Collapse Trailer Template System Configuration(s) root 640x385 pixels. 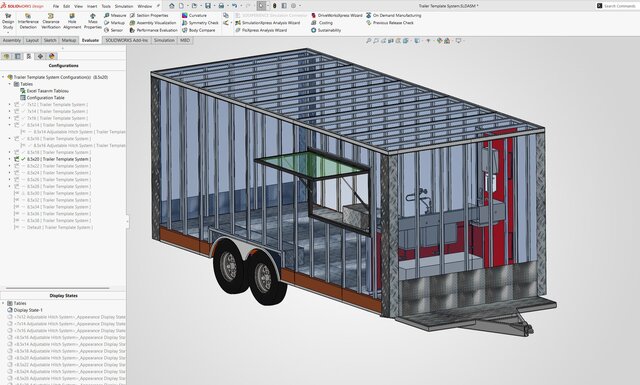point(3,77)
